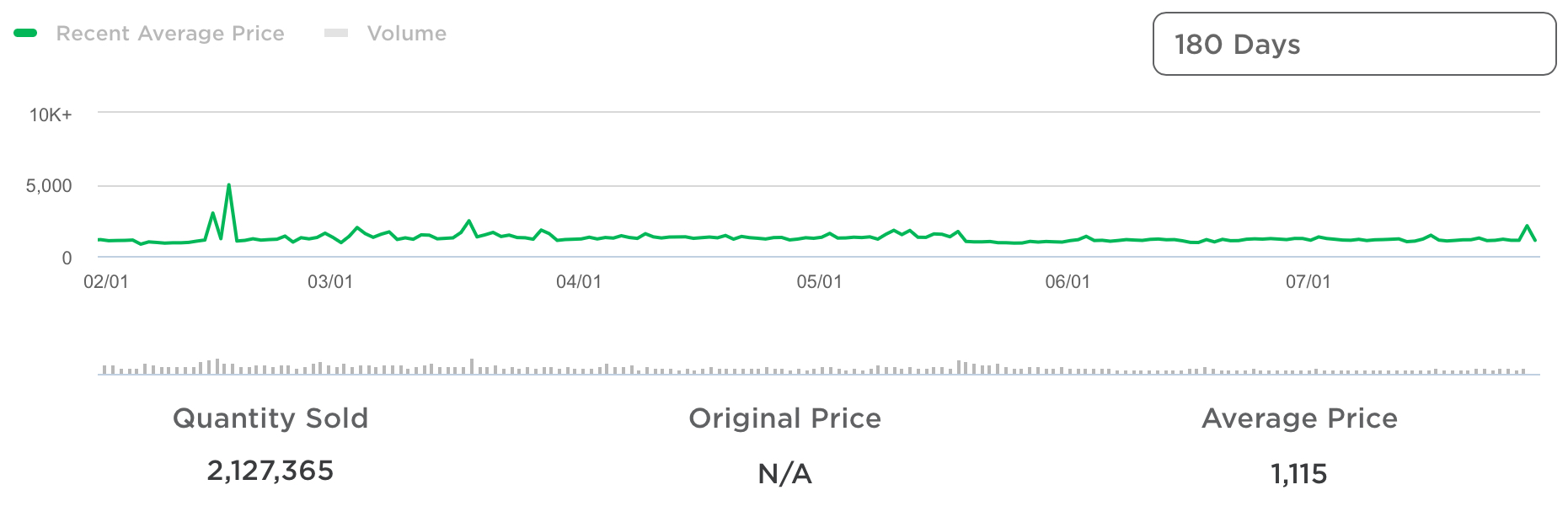1568x506 pixels.
Task: Click the gray Volume legend swatch
Action: coord(336,33)
